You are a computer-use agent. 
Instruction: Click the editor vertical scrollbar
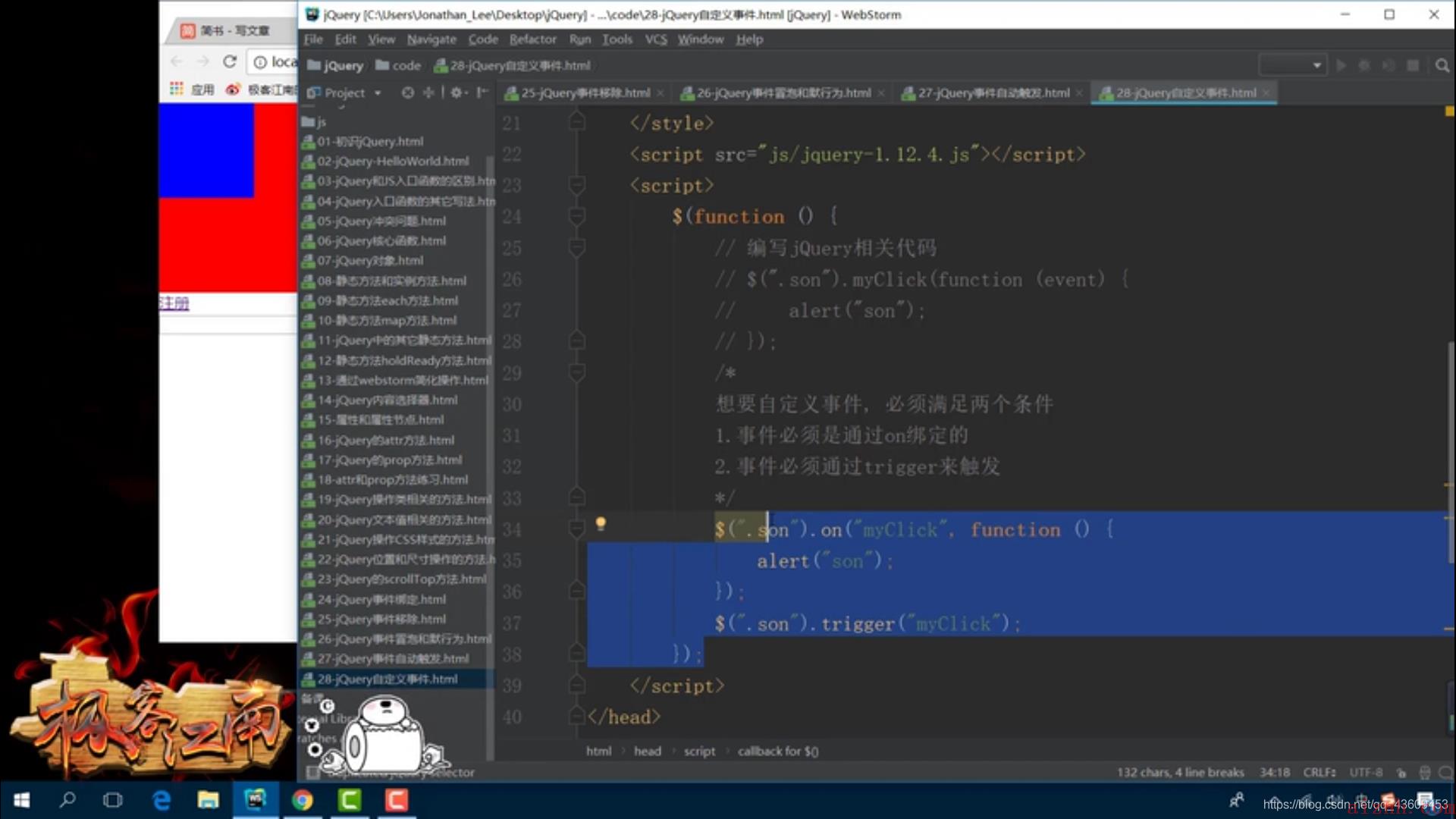tap(1451, 452)
